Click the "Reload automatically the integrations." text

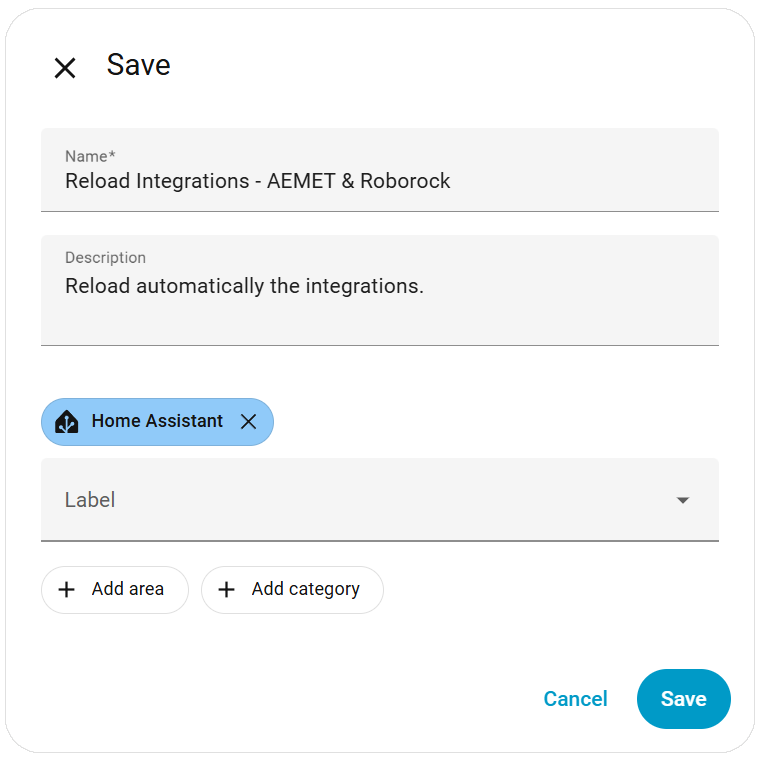point(244,286)
